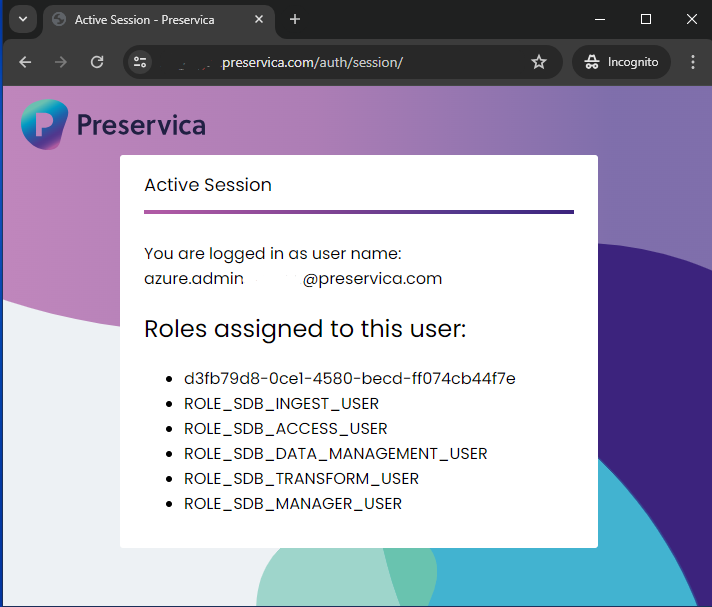The image size is (712, 607).
Task: Click the ROLE_SDB_TRANSFORM_USER entry
Action: tap(301, 479)
